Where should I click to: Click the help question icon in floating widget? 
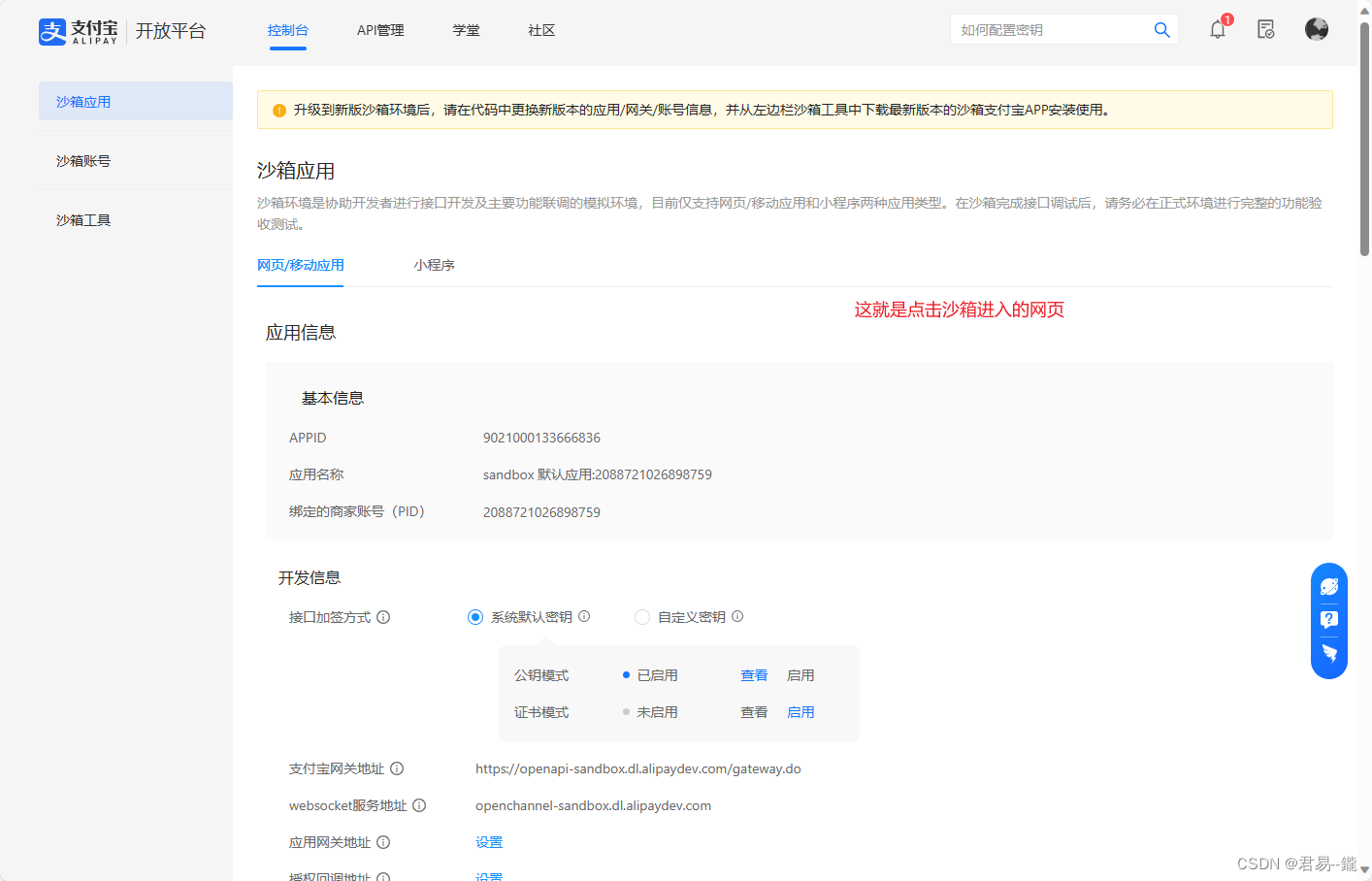(x=1329, y=620)
